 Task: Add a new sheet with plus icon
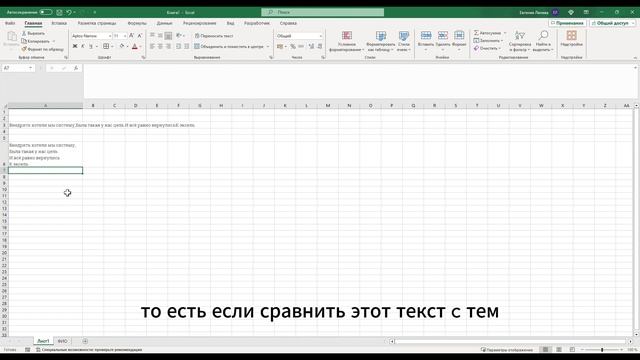pos(85,341)
